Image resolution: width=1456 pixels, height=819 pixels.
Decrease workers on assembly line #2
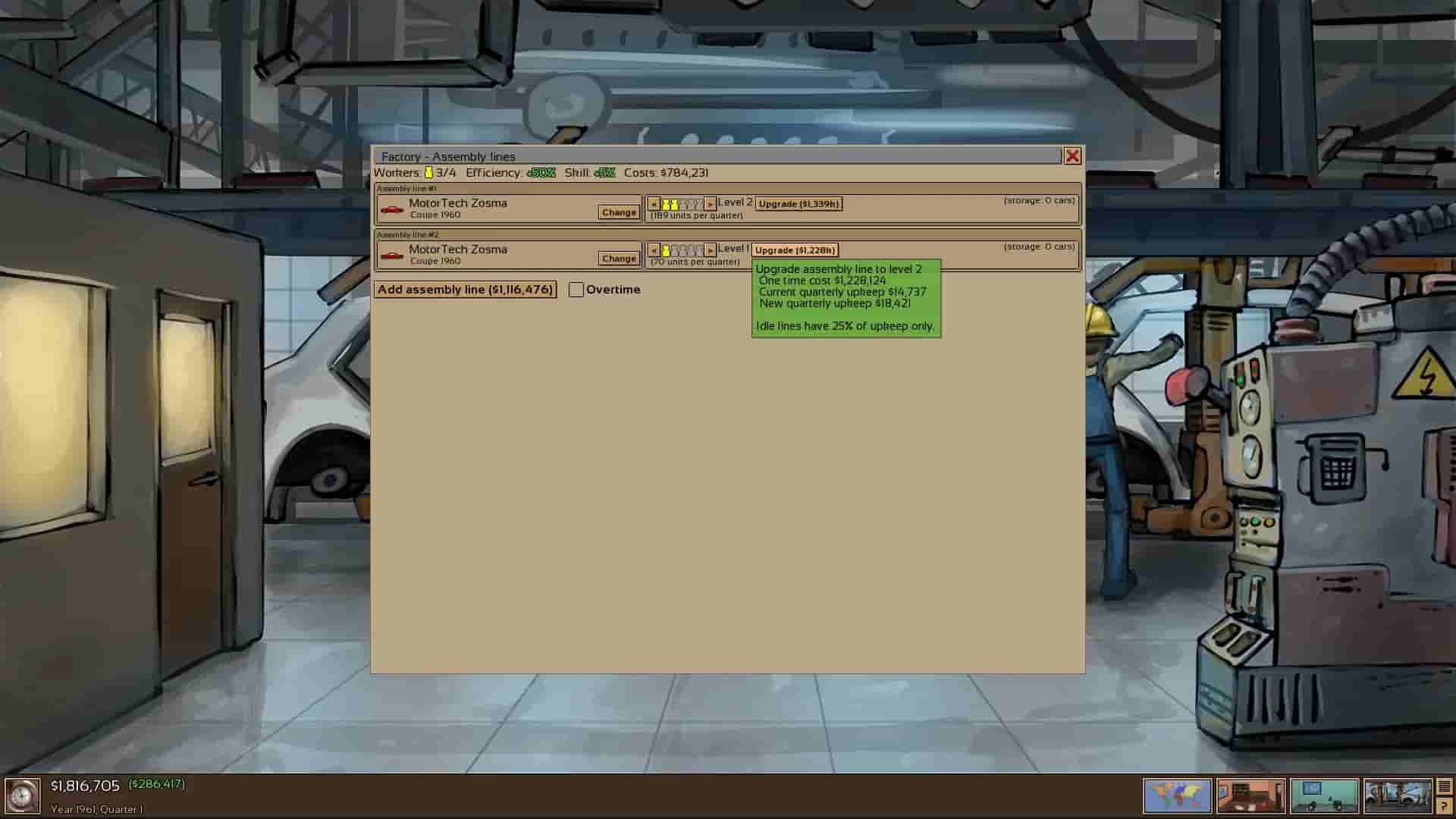point(654,250)
